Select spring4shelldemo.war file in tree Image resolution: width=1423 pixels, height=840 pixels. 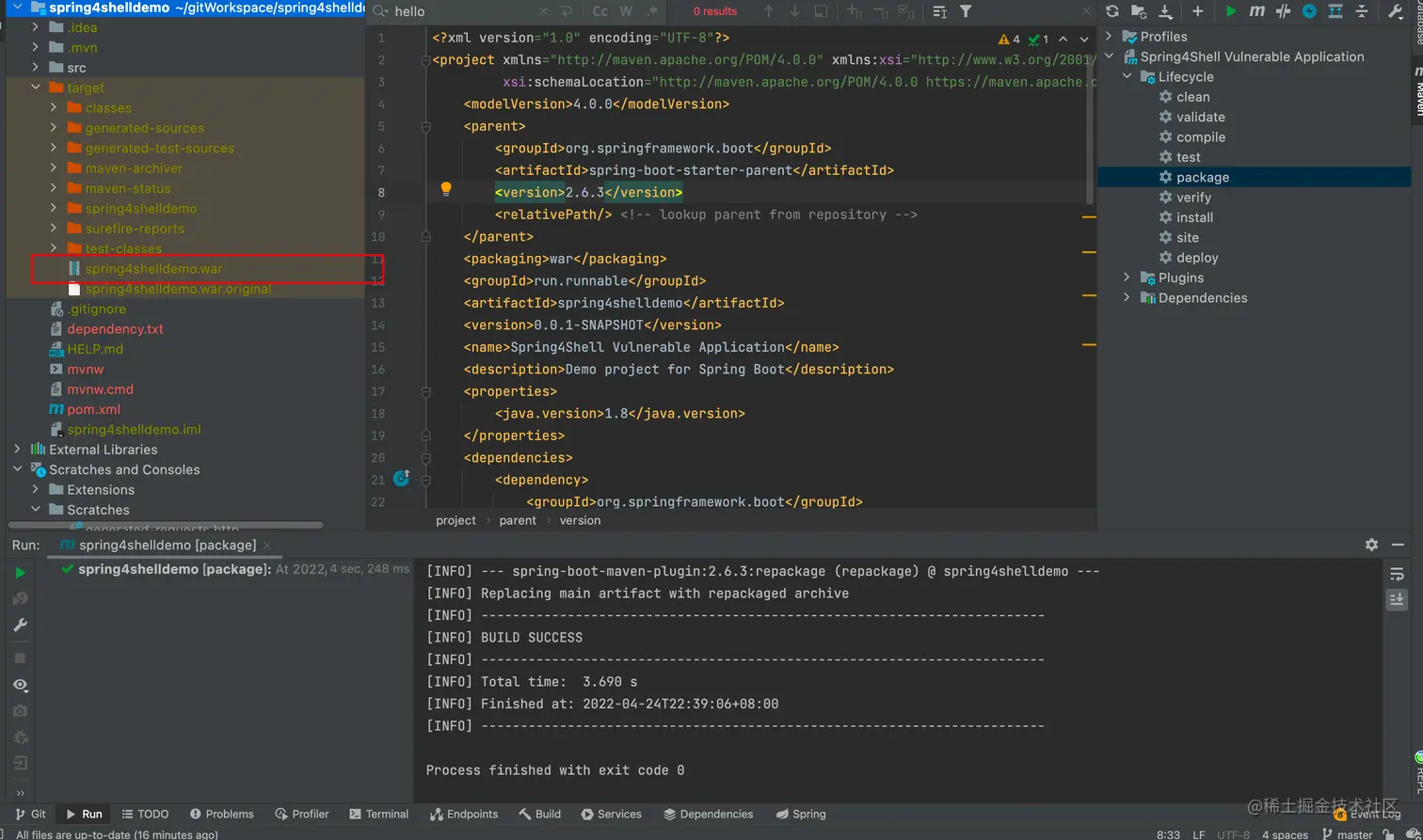[153, 269]
